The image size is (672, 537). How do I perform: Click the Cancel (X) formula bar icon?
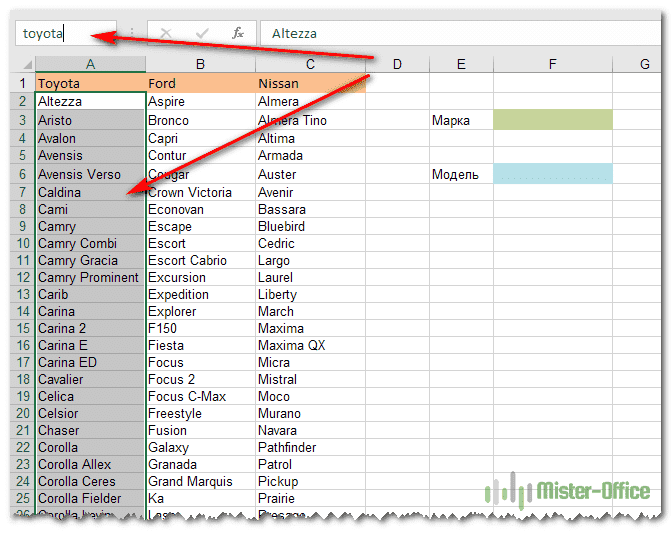pos(166,33)
